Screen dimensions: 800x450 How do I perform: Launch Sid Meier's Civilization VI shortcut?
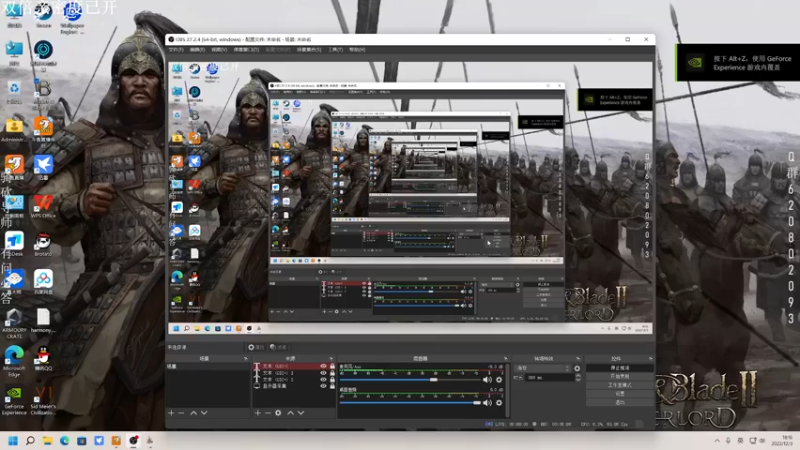[x=43, y=401]
